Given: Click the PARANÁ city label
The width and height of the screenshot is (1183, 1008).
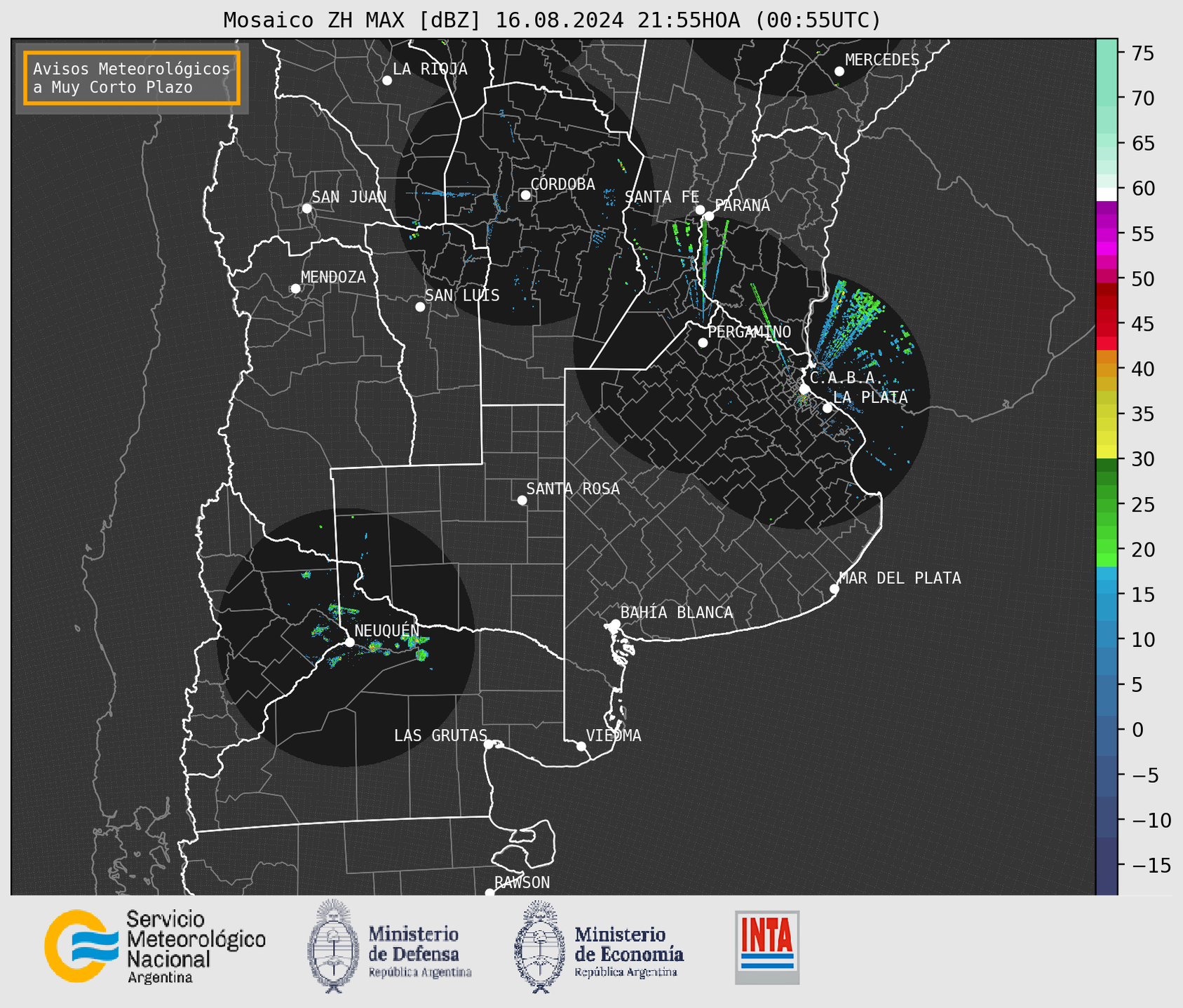Looking at the screenshot, I should (x=743, y=205).
